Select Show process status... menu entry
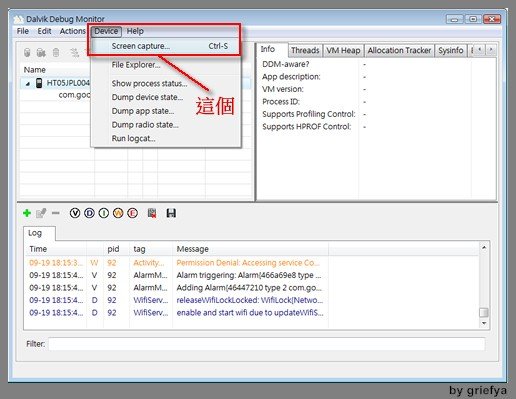This screenshot has width=516, height=399. (166, 83)
